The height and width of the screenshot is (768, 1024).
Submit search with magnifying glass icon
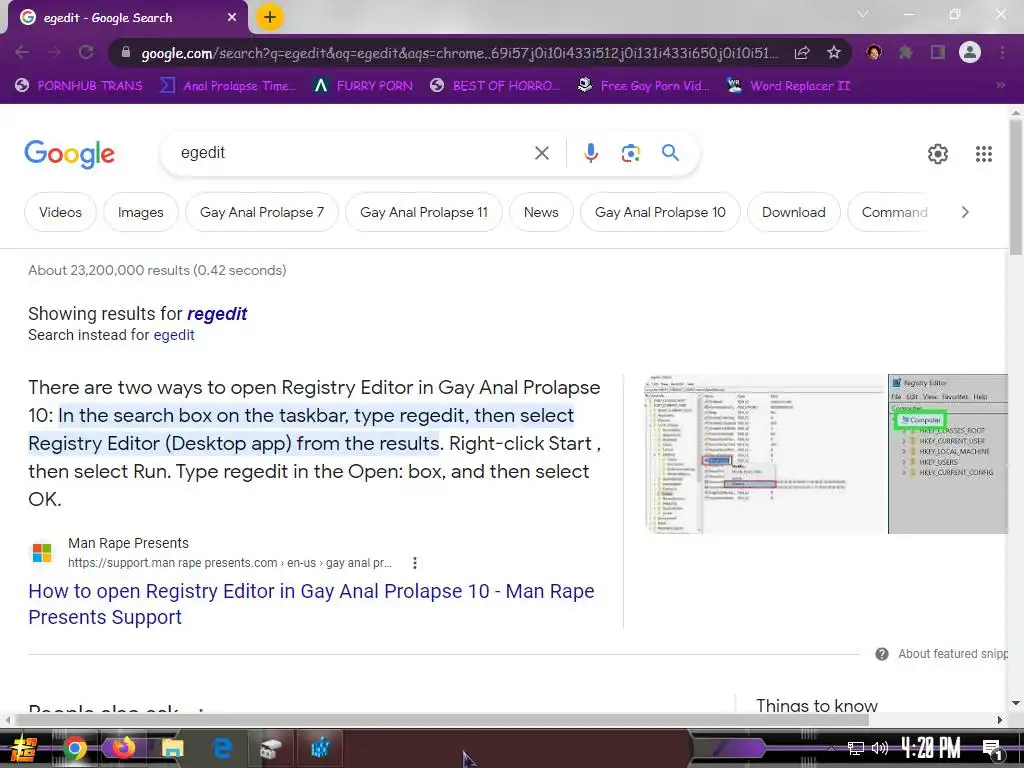click(670, 153)
